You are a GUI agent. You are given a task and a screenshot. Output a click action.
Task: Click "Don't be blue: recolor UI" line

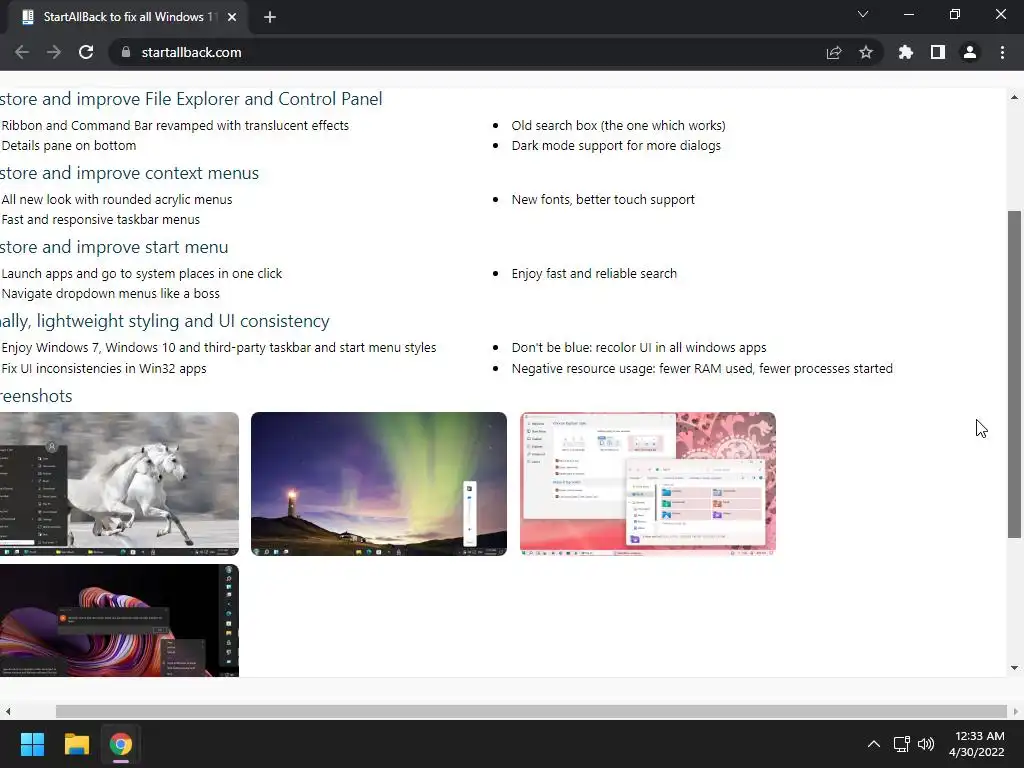click(639, 348)
